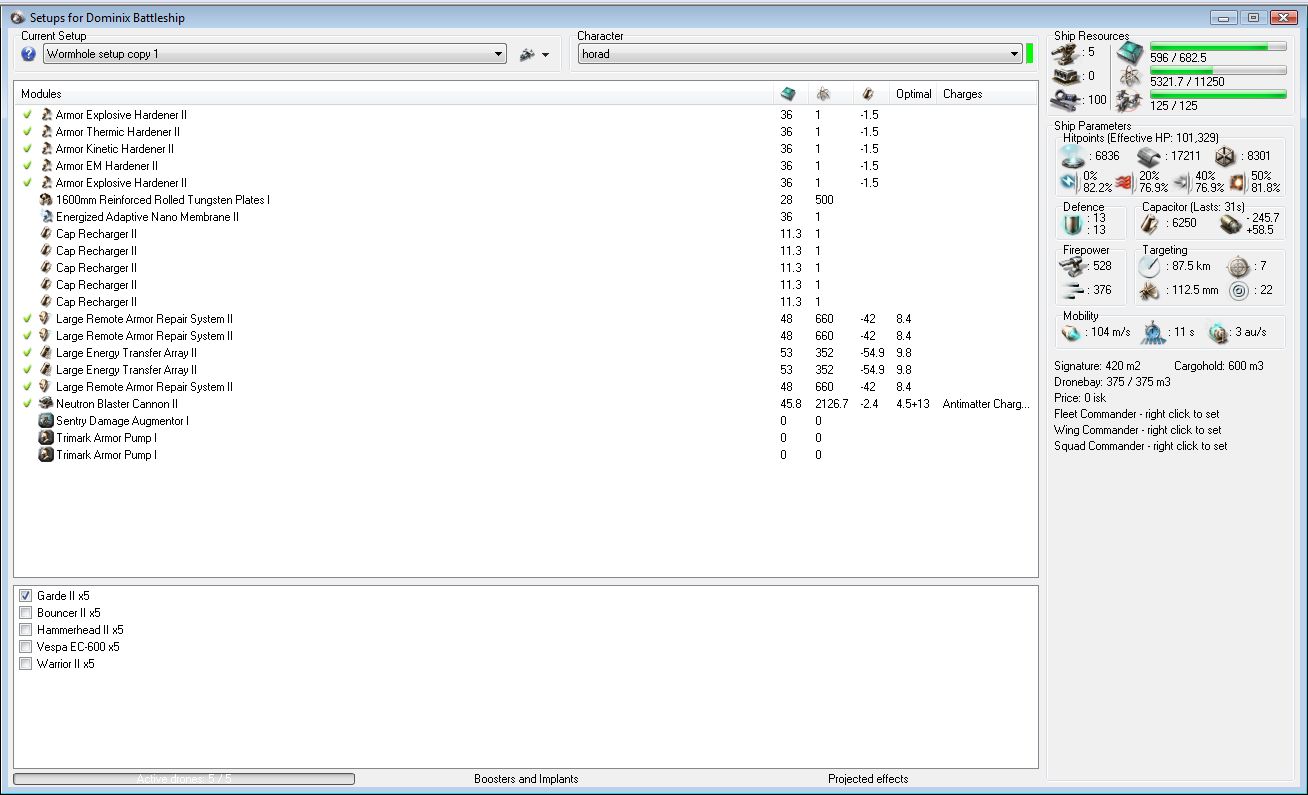
Task: Select the Sentry Damage Augmentor I row
Action: (x=525, y=421)
